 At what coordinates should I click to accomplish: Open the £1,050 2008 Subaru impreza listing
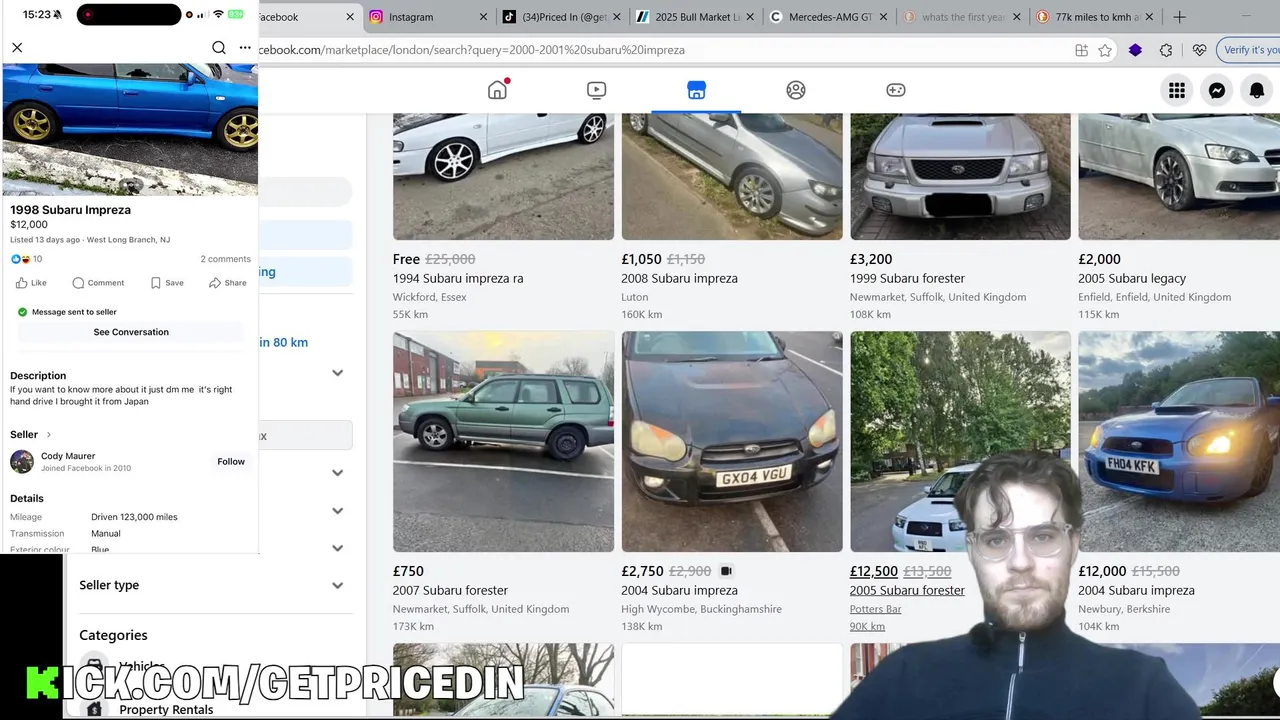coord(679,278)
